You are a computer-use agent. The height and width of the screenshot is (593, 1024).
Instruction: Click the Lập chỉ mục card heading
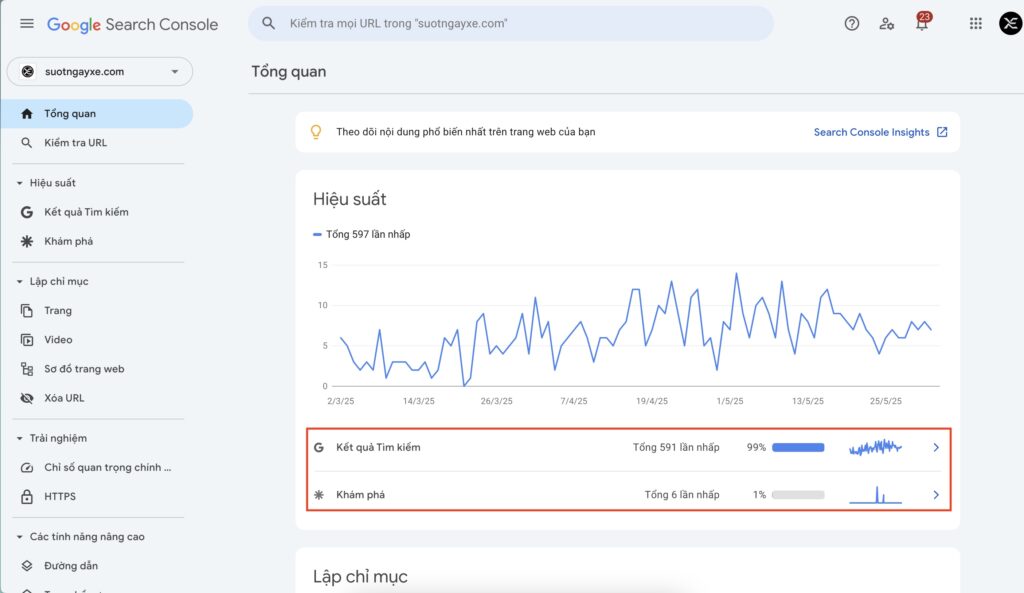pyautogui.click(x=360, y=577)
